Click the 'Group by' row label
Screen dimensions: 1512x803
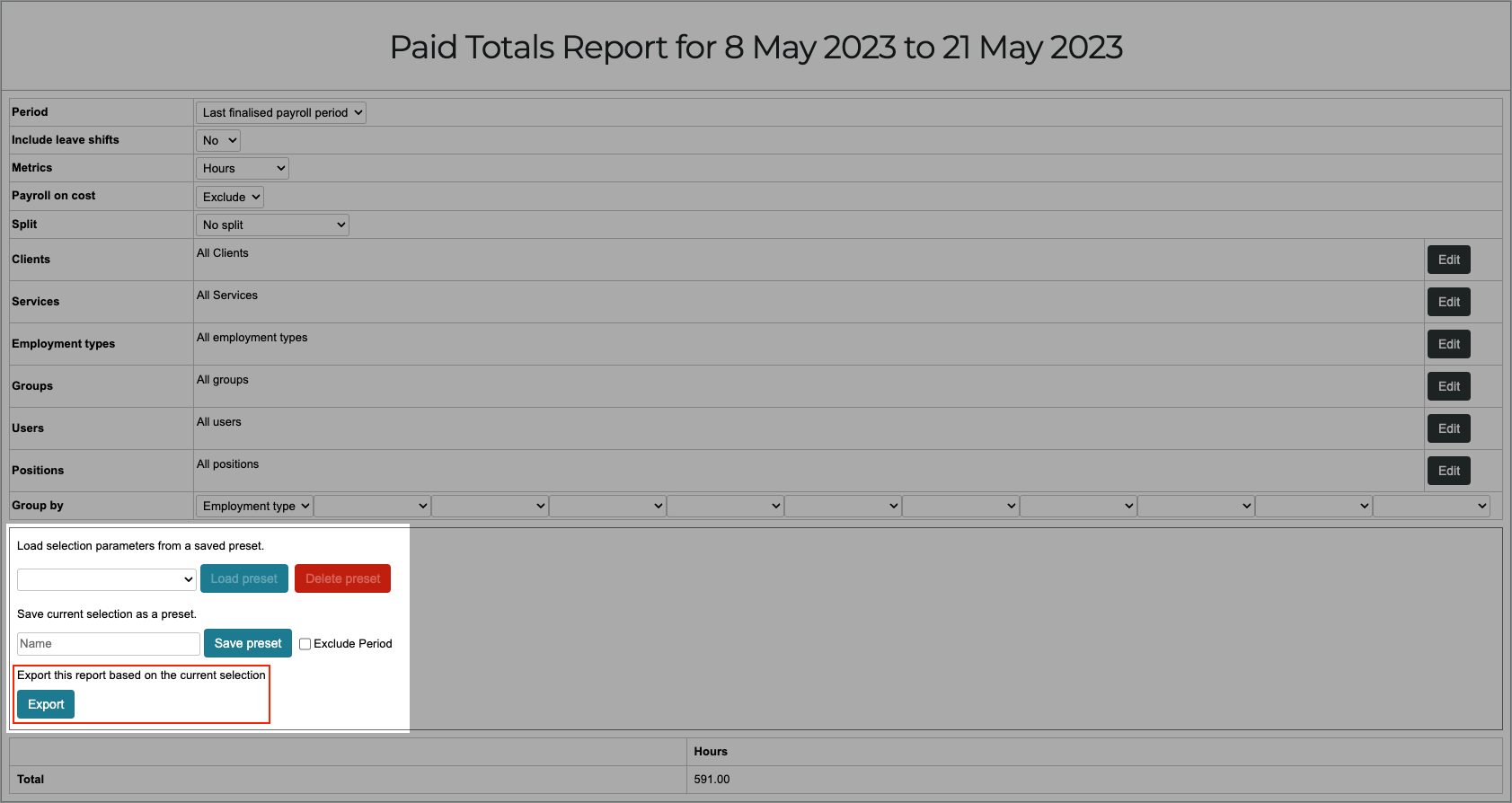(38, 506)
